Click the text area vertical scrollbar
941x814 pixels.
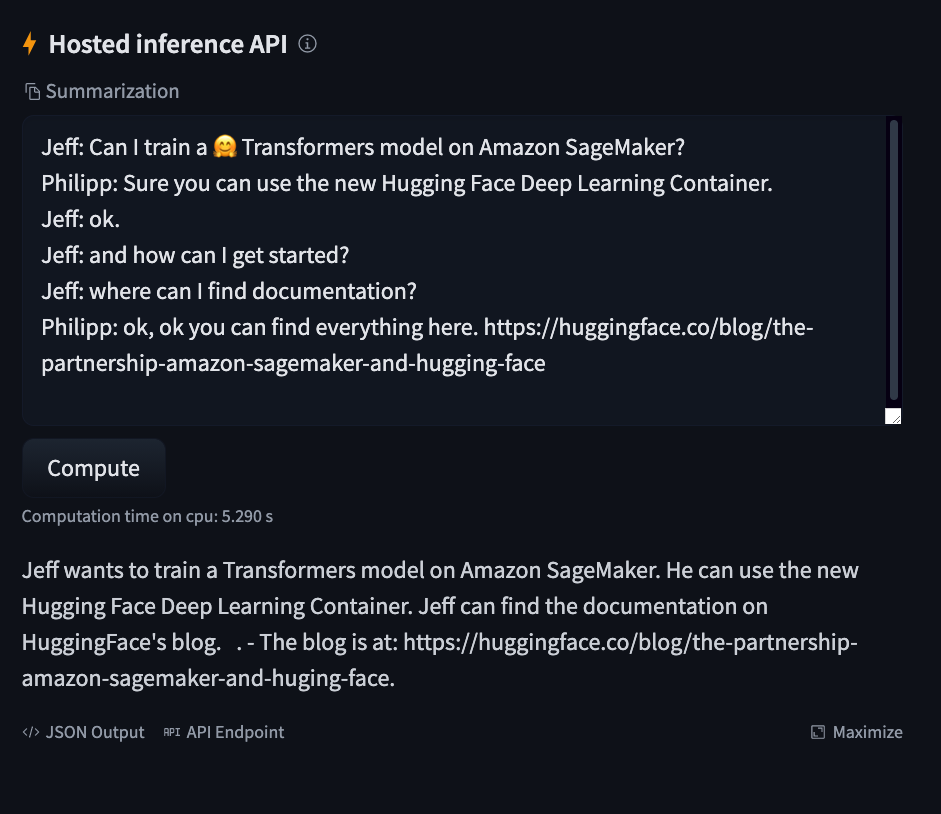[x=893, y=260]
